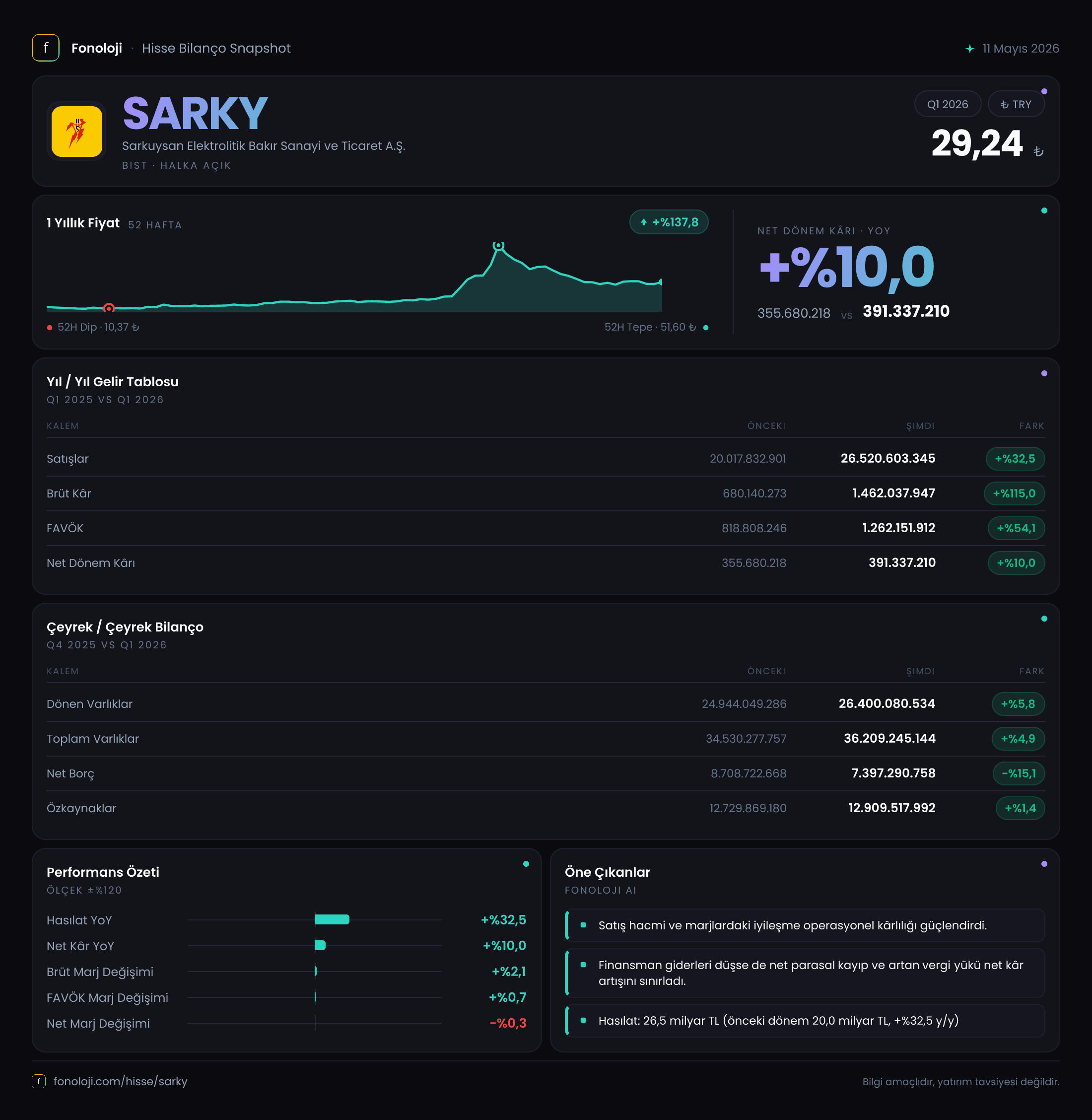Click the Özkaynaklar value 12.909.517.992
This screenshot has width=1092, height=1120.
[891, 808]
